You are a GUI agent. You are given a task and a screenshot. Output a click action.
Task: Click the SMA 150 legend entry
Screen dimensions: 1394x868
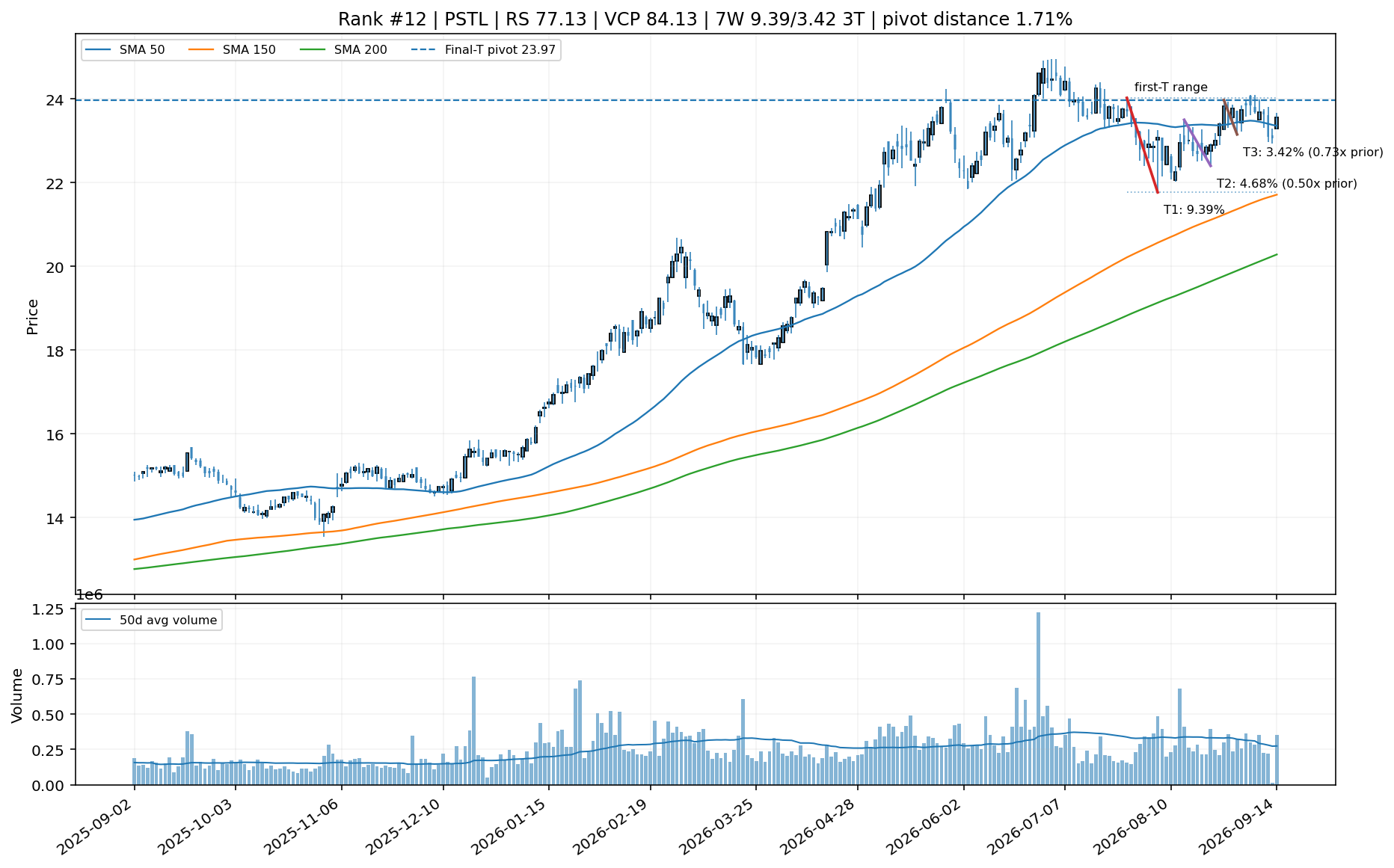pos(232,50)
